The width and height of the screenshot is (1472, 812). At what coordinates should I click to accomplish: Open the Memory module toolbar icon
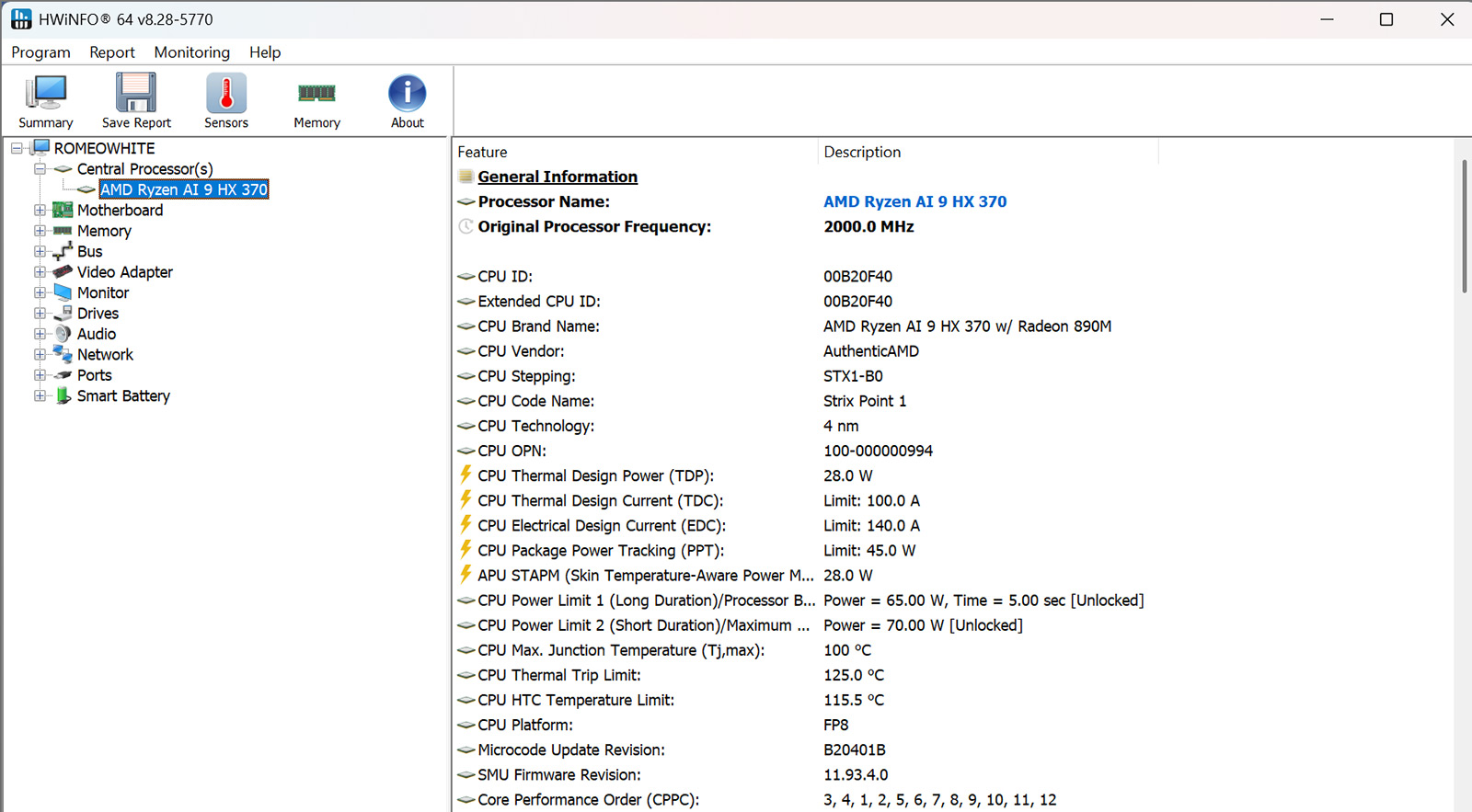click(316, 93)
